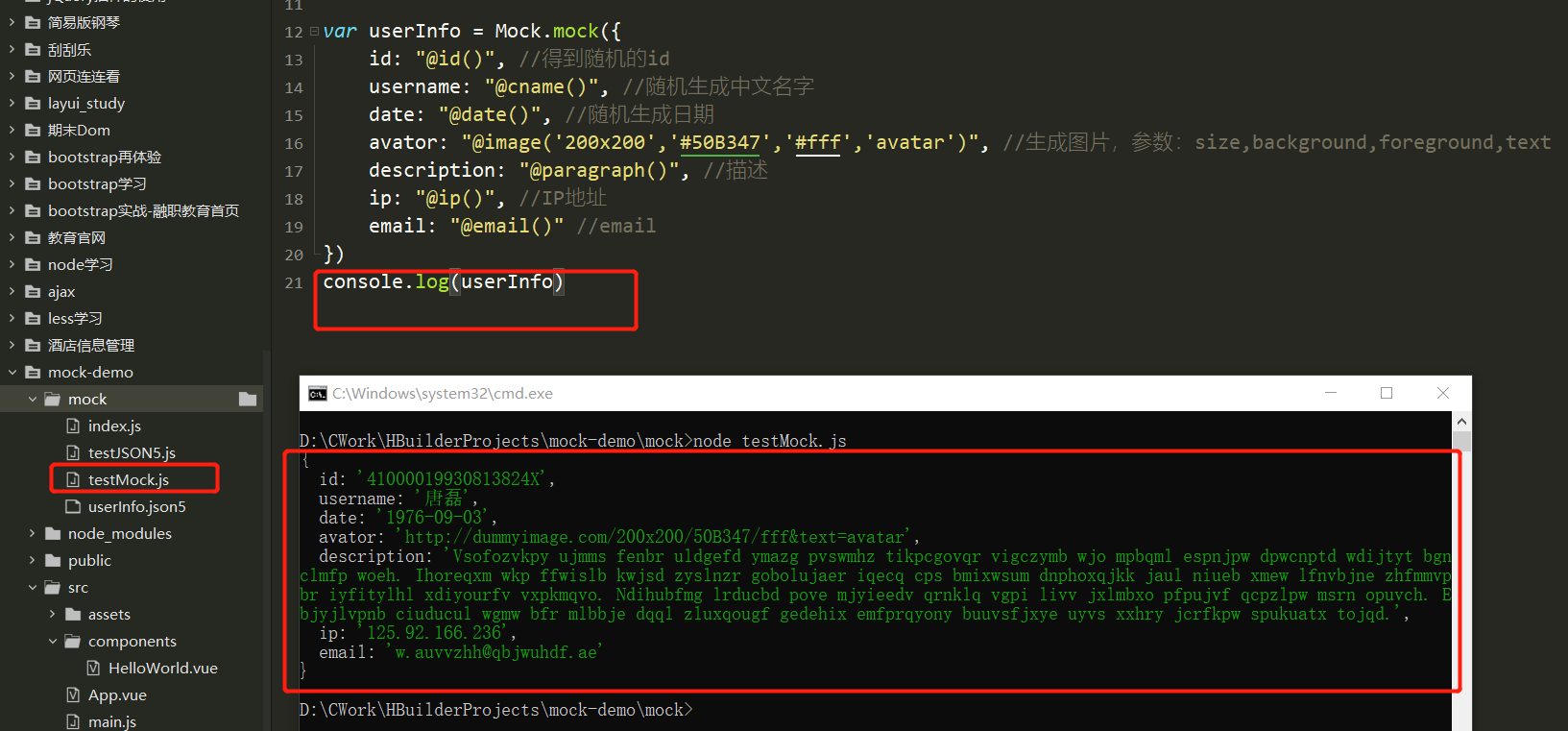Expand the public folder arrow
Image resolution: width=1568 pixels, height=731 pixels.
[x=32, y=560]
